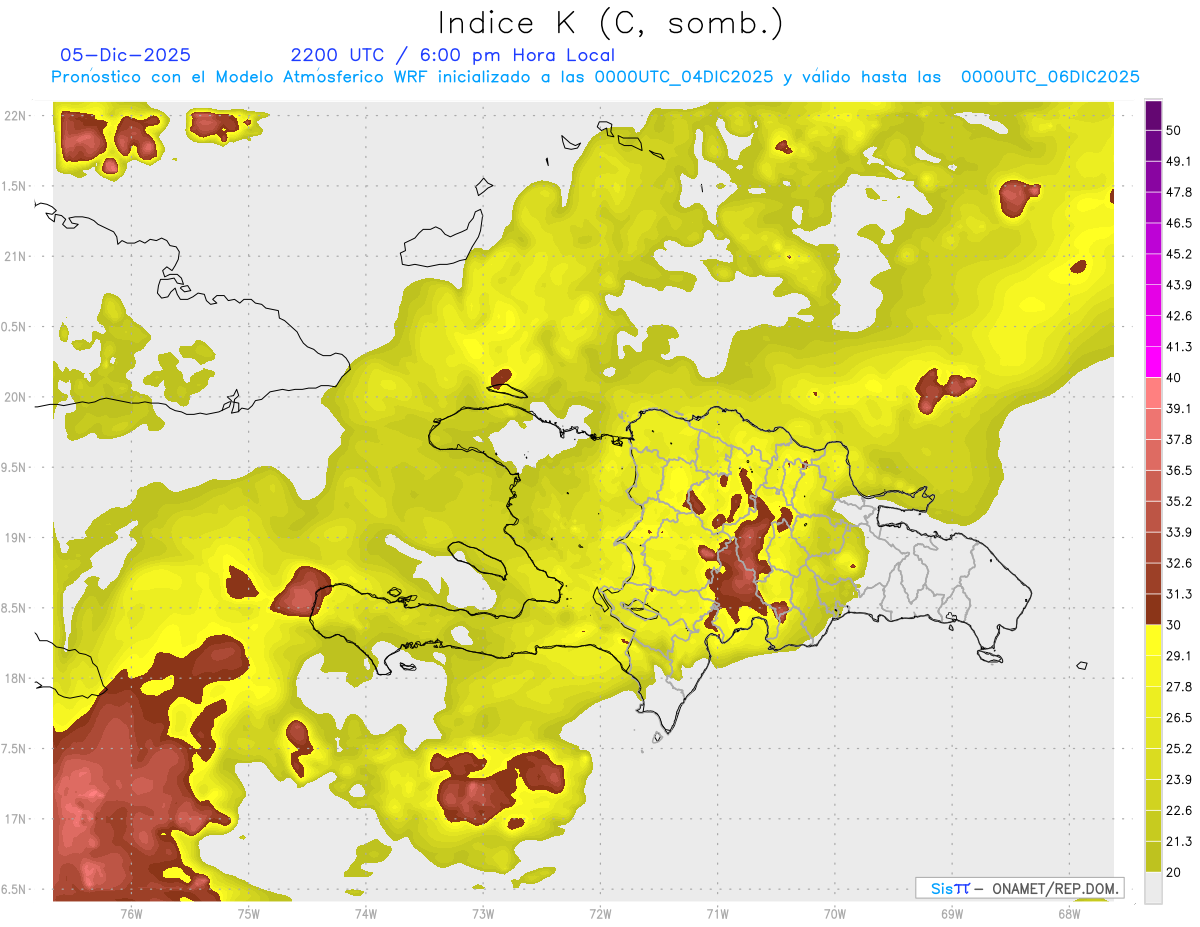Click the colorbar value "23.9"

point(1178,780)
